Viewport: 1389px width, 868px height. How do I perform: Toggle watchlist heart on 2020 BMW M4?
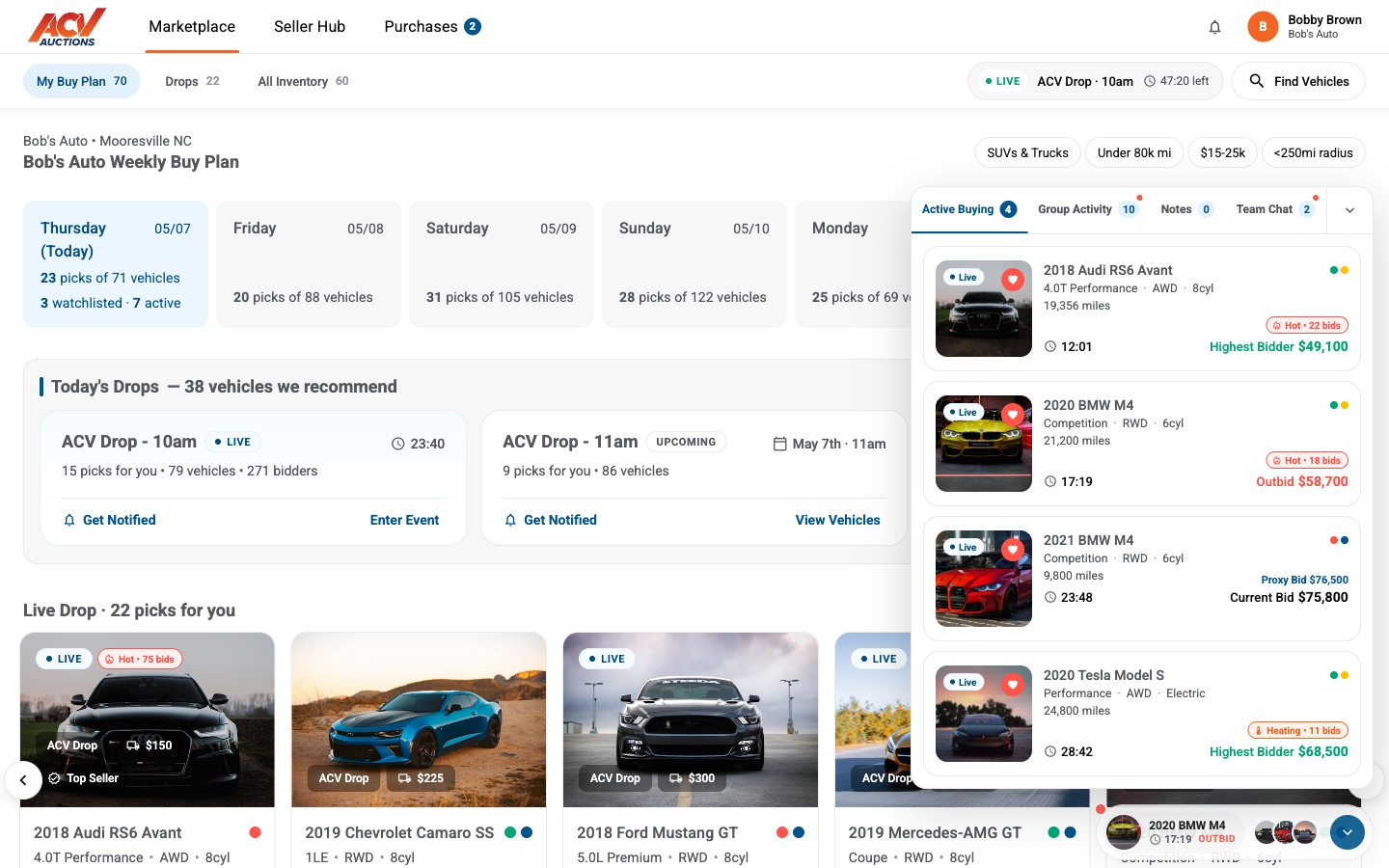[1012, 415]
